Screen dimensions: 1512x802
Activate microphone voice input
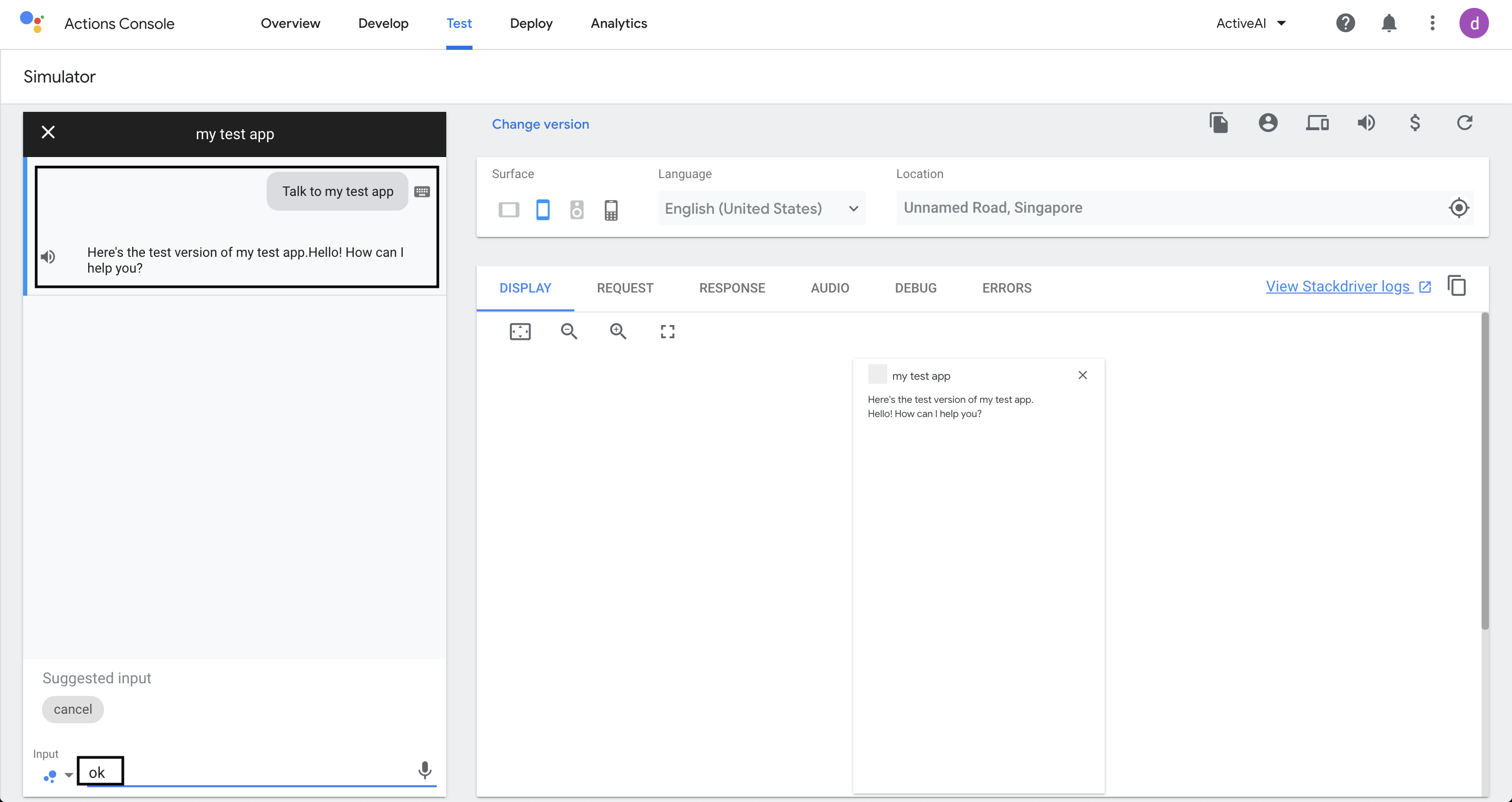tap(425, 770)
